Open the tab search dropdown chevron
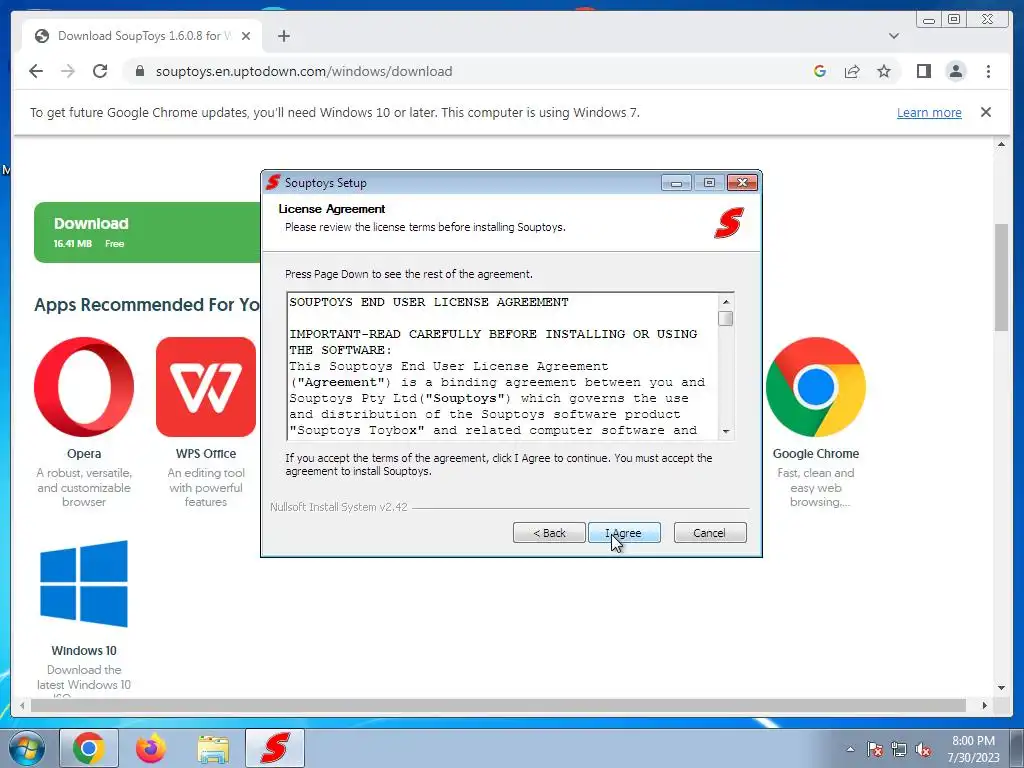The width and height of the screenshot is (1024, 768). (893, 36)
